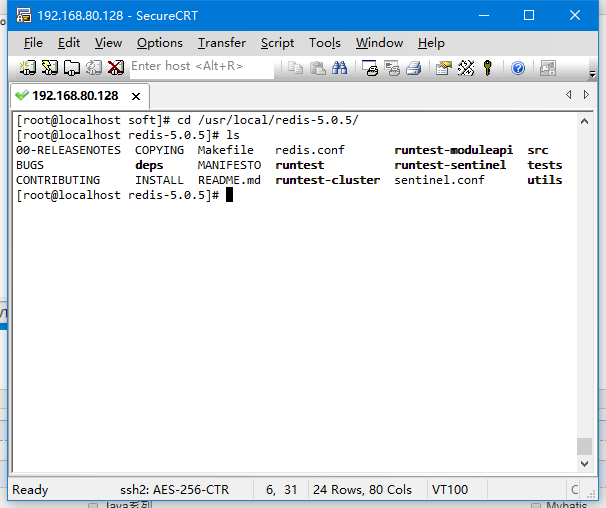This screenshot has height=508, width=606.
Task: Click the sentinel.conf file name
Action: (439, 180)
